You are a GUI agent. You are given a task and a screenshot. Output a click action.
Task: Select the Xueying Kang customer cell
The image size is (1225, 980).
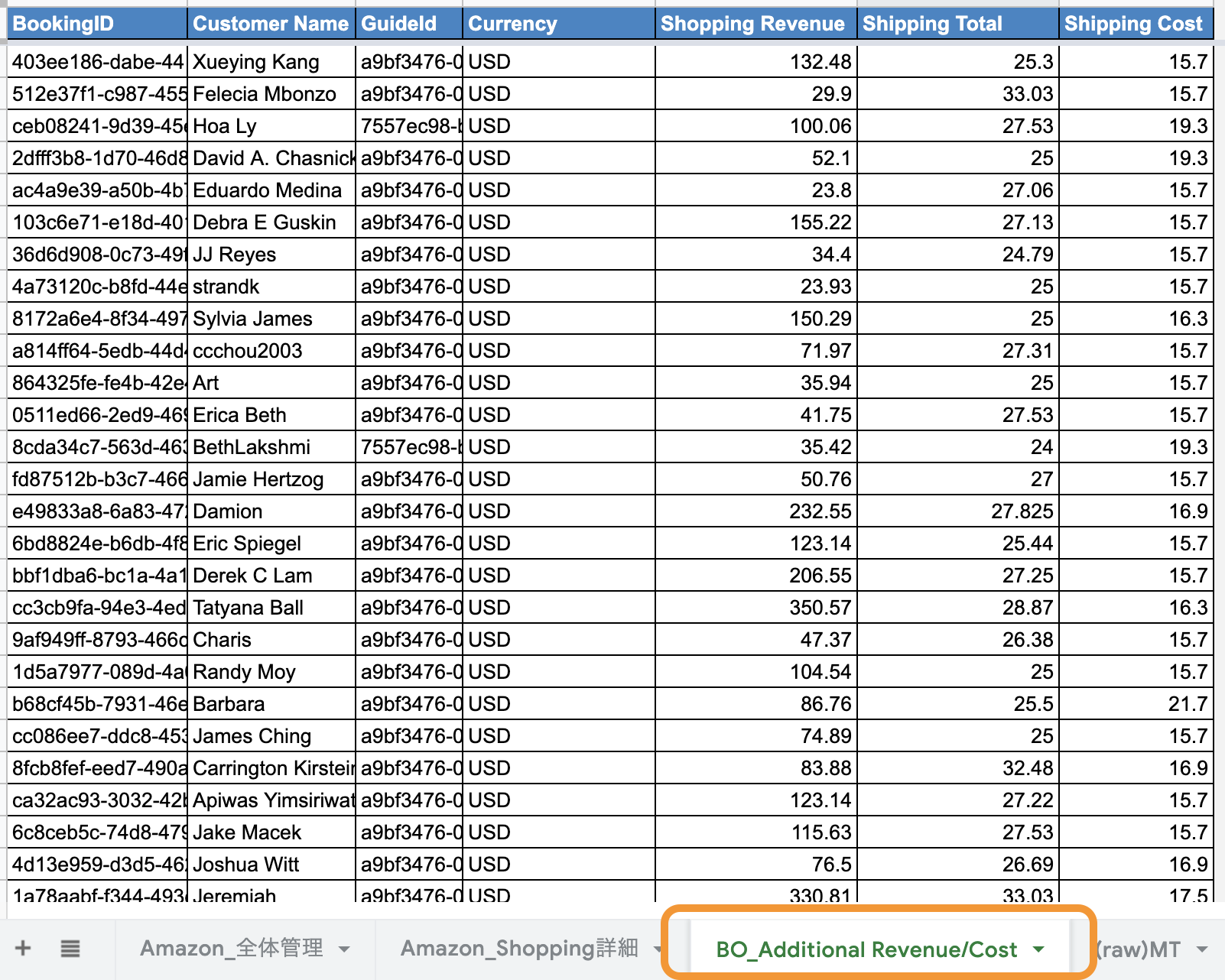pos(271,62)
